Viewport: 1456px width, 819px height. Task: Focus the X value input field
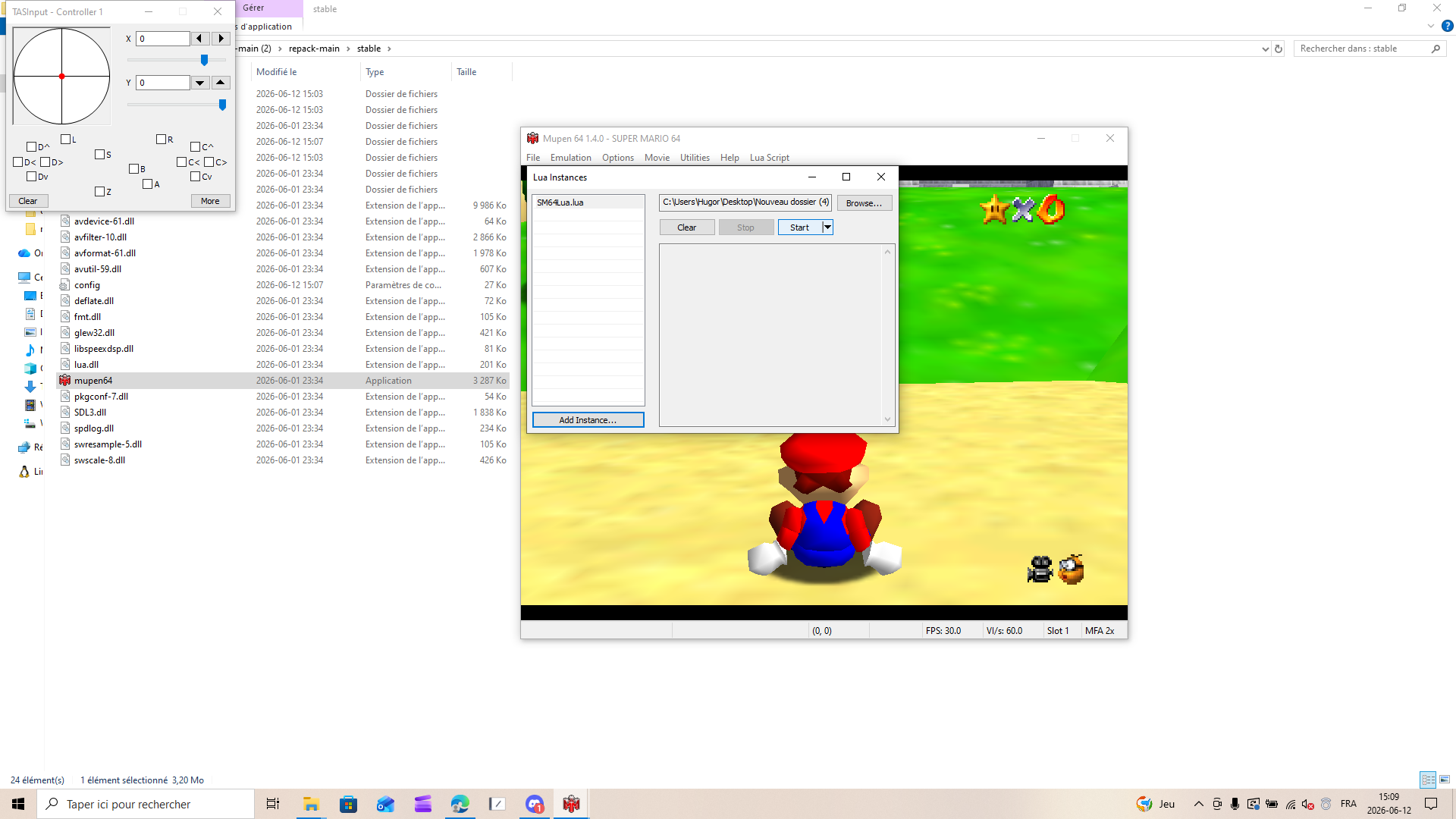163,39
